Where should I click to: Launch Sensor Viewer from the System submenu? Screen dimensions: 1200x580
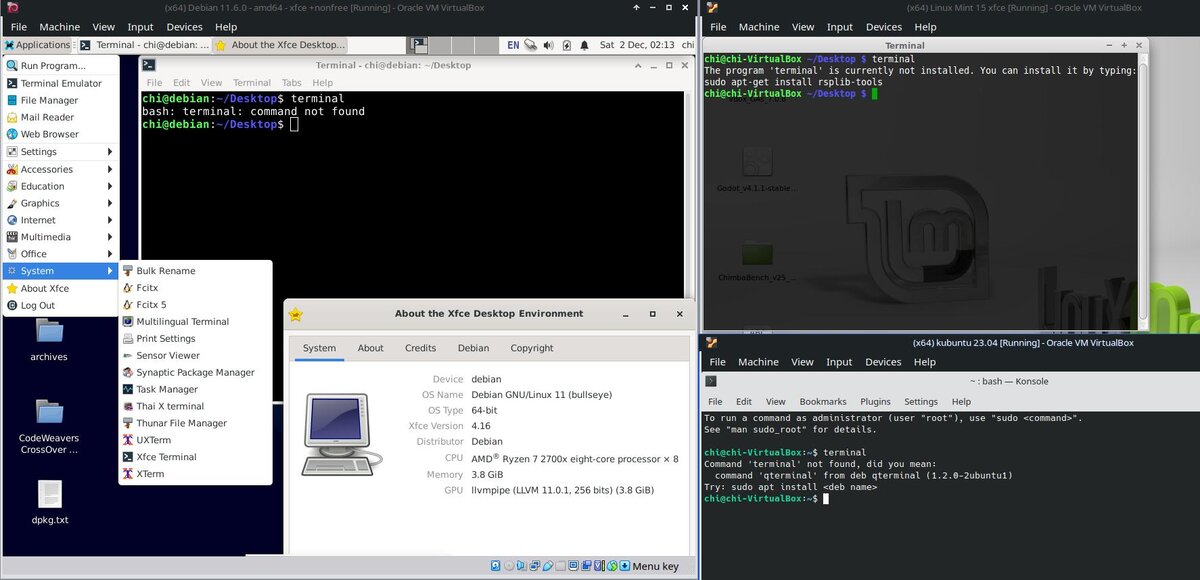click(195, 355)
